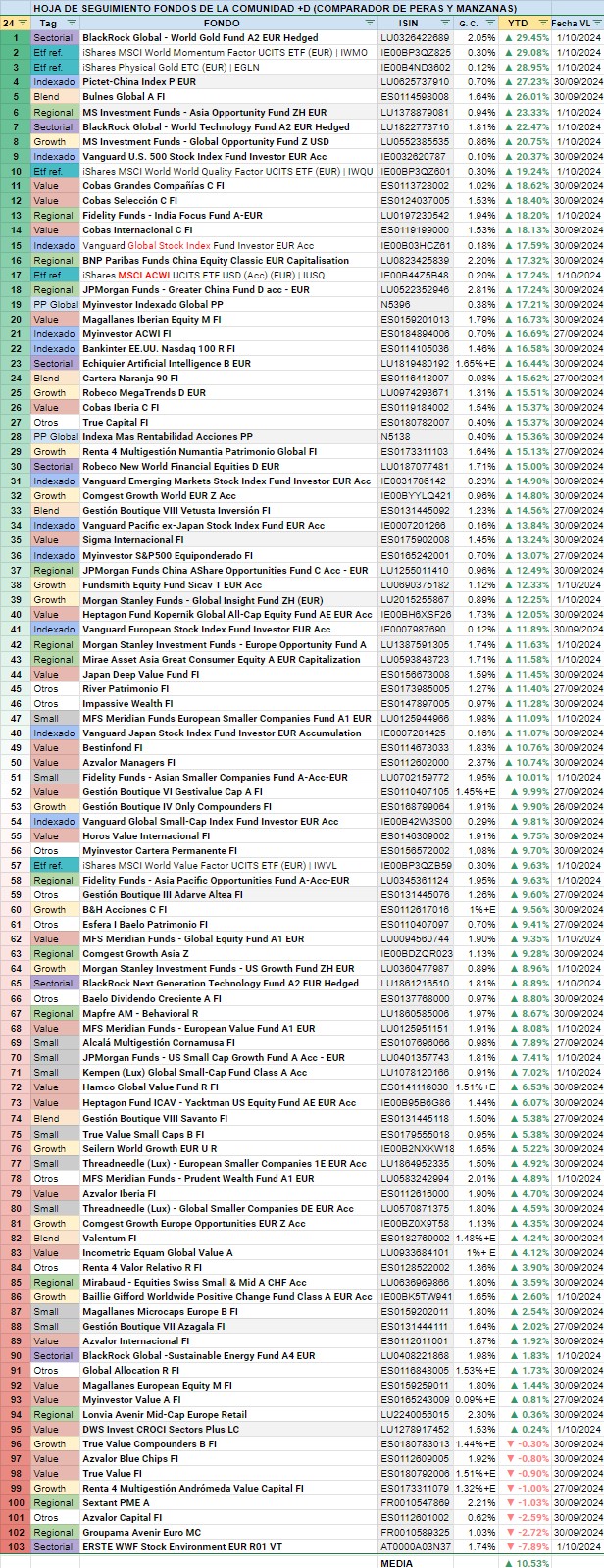This screenshot has width=604, height=1568.
Task: Select 'Sextant PME A' fund cell
Action: (227, 1502)
